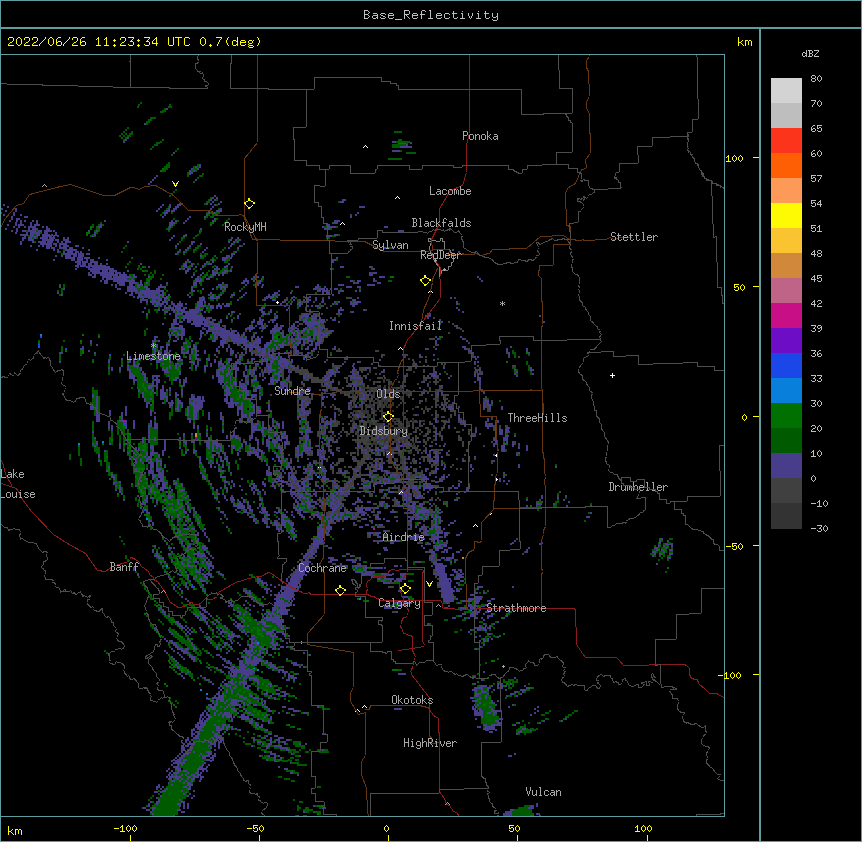Click the ThreeHills city label
Image resolution: width=862 pixels, height=842 pixels.
coord(538,418)
